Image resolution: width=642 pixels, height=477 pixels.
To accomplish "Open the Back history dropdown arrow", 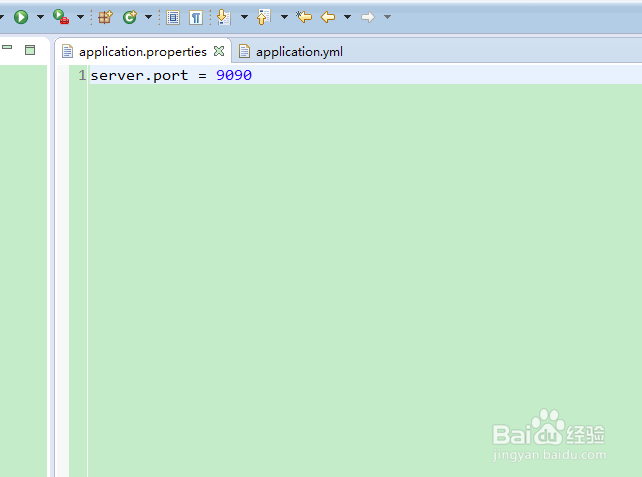I will click(x=347, y=17).
